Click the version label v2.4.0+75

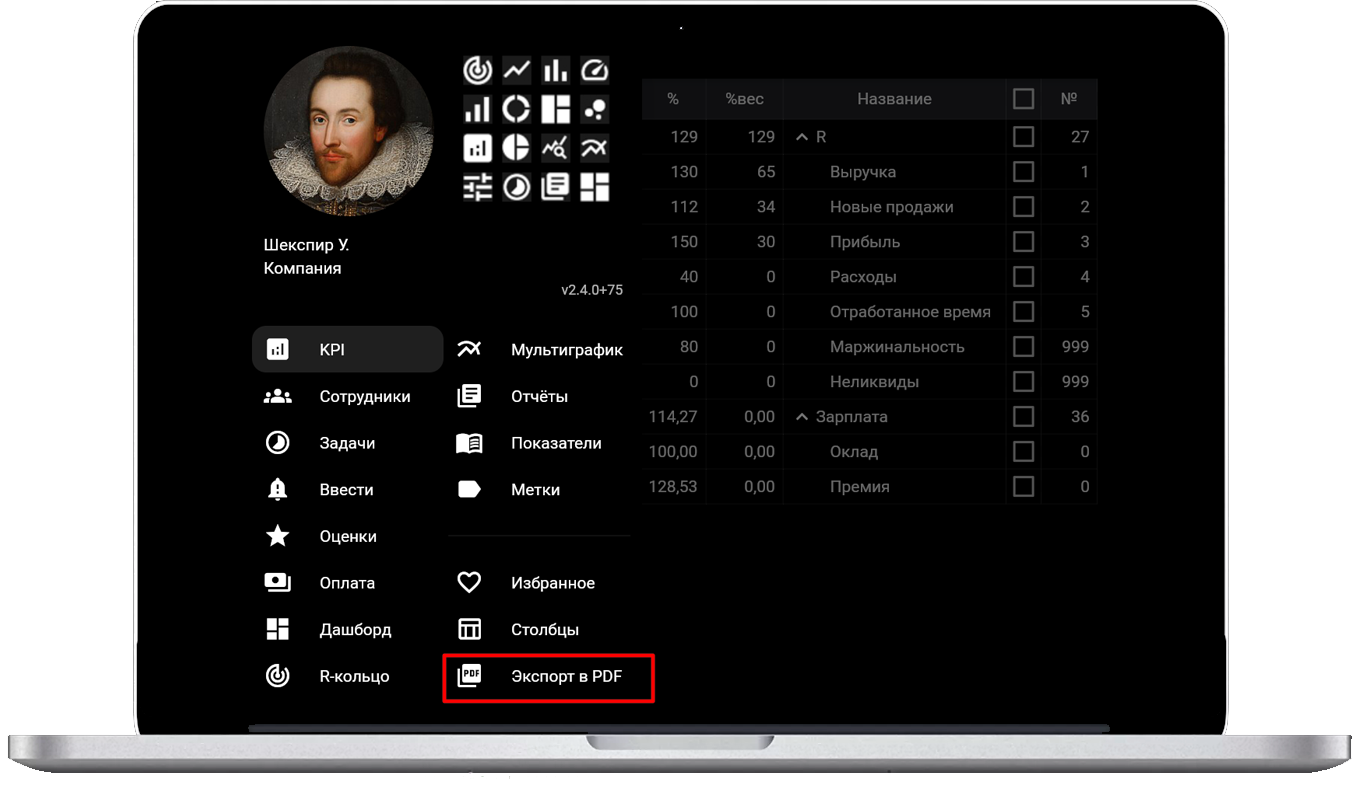click(592, 290)
